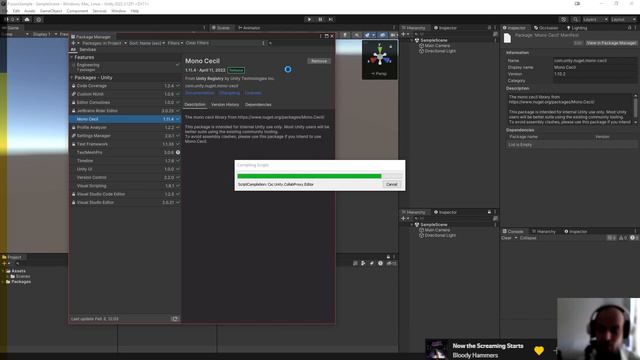Click the green compile progress bar
Screen dimensions: 640x360
(x=309, y=176)
